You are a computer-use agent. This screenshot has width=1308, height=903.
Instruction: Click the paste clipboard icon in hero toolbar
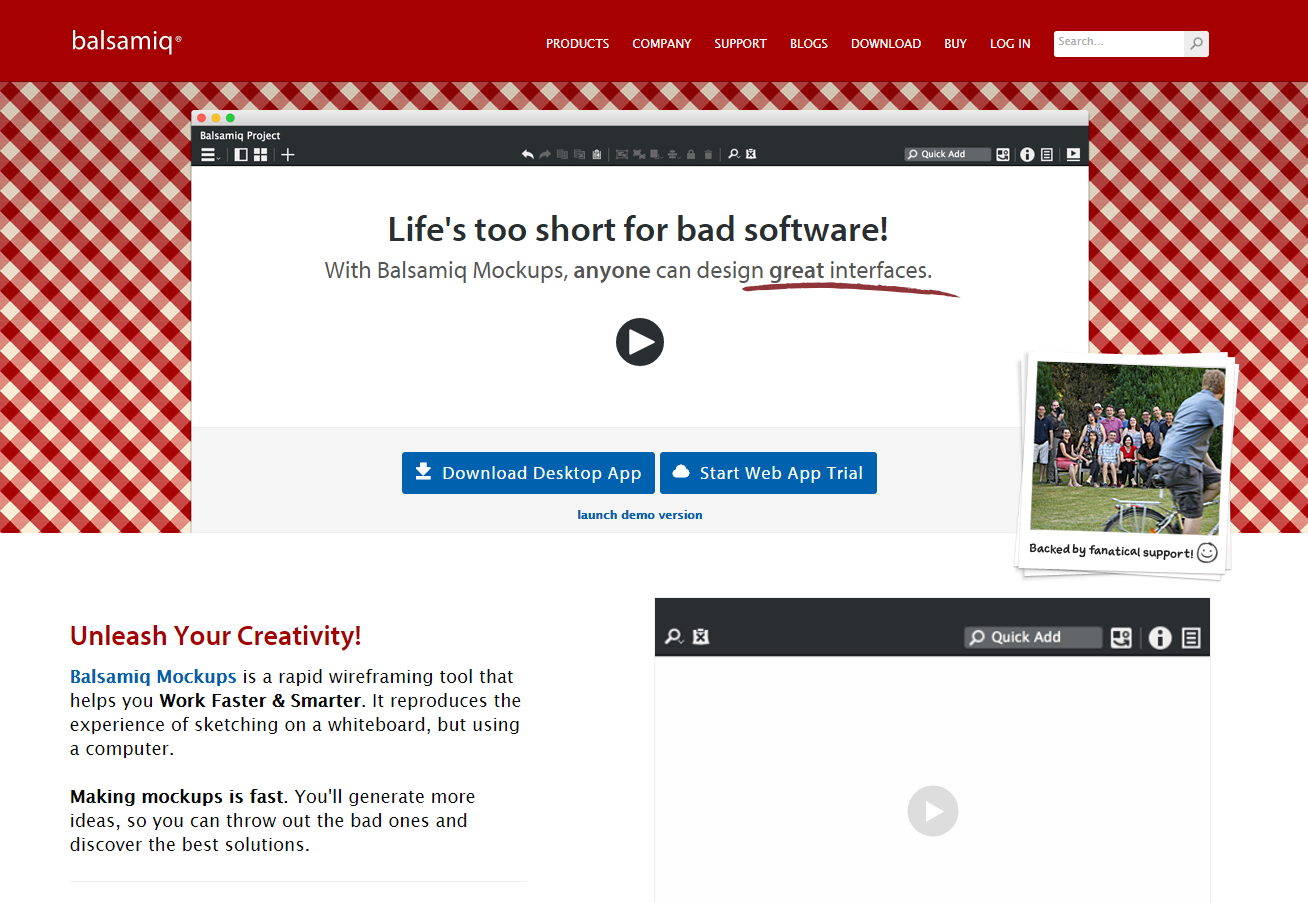596,155
